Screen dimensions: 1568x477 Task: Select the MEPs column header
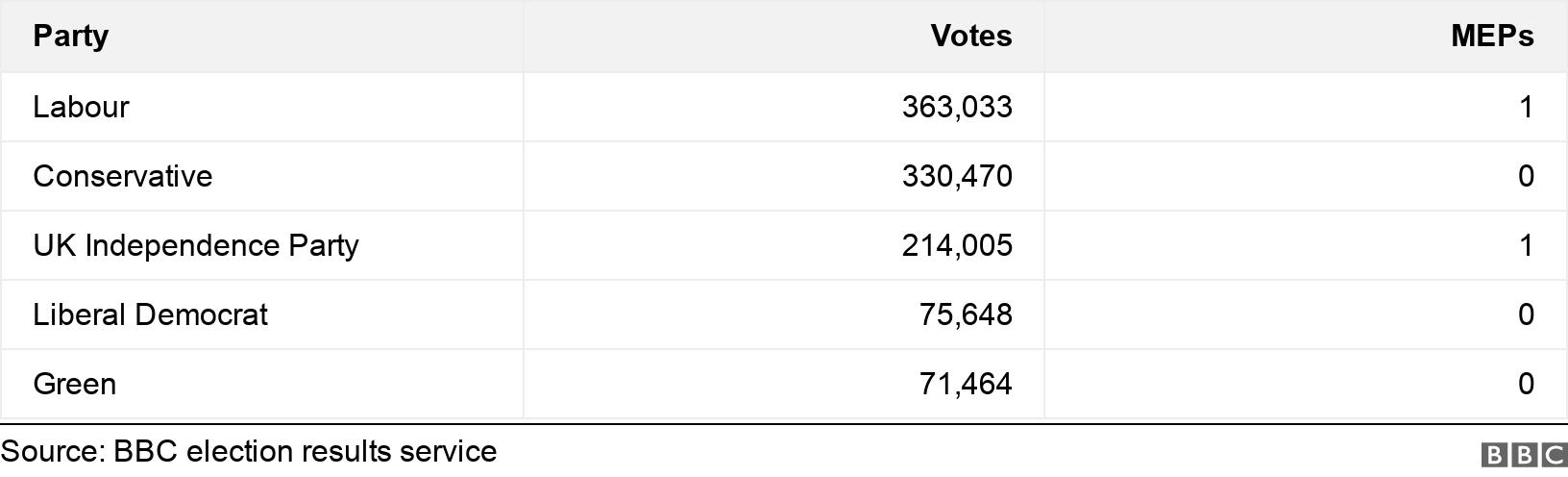point(1492,36)
